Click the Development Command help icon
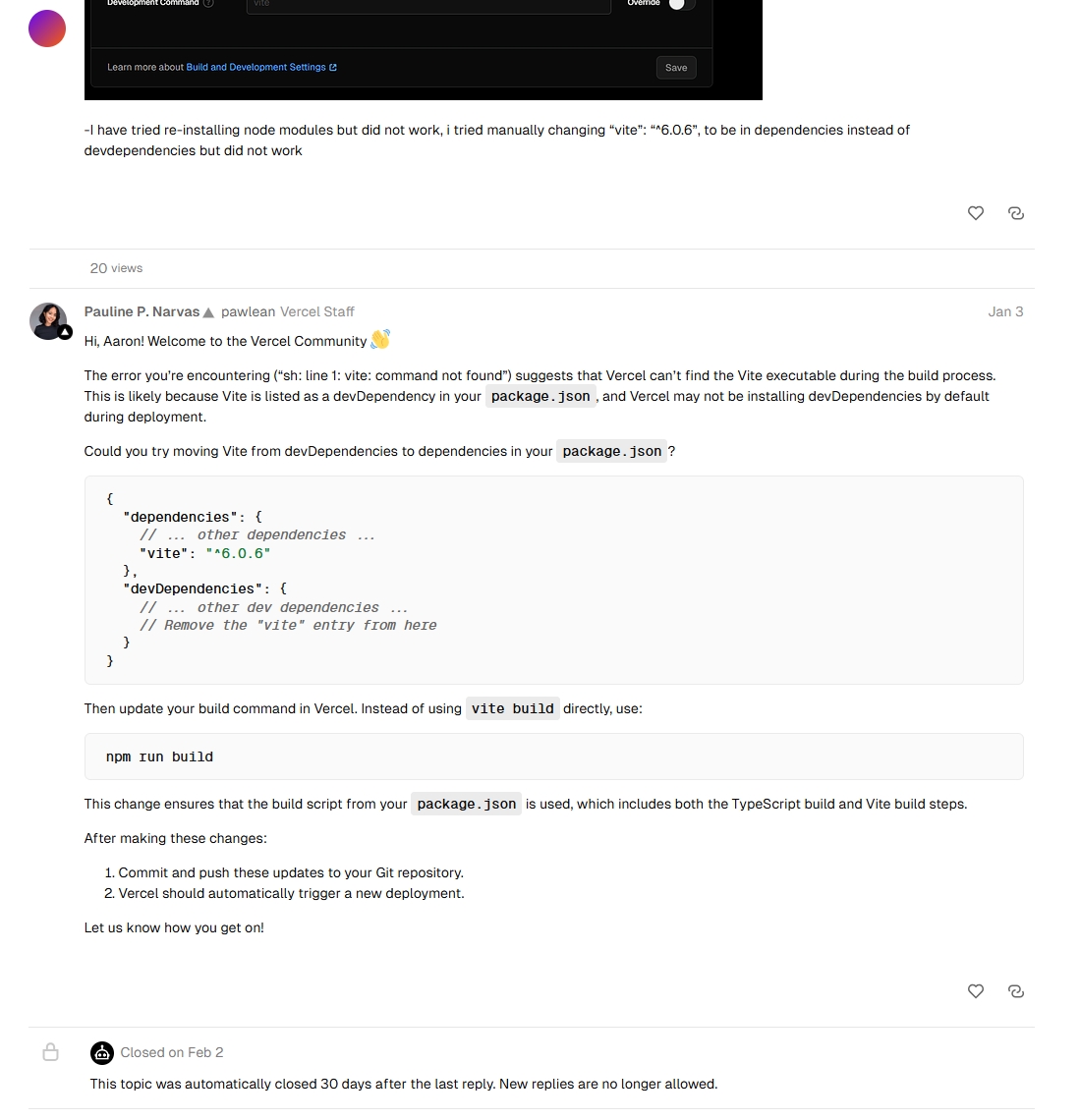 click(x=208, y=3)
